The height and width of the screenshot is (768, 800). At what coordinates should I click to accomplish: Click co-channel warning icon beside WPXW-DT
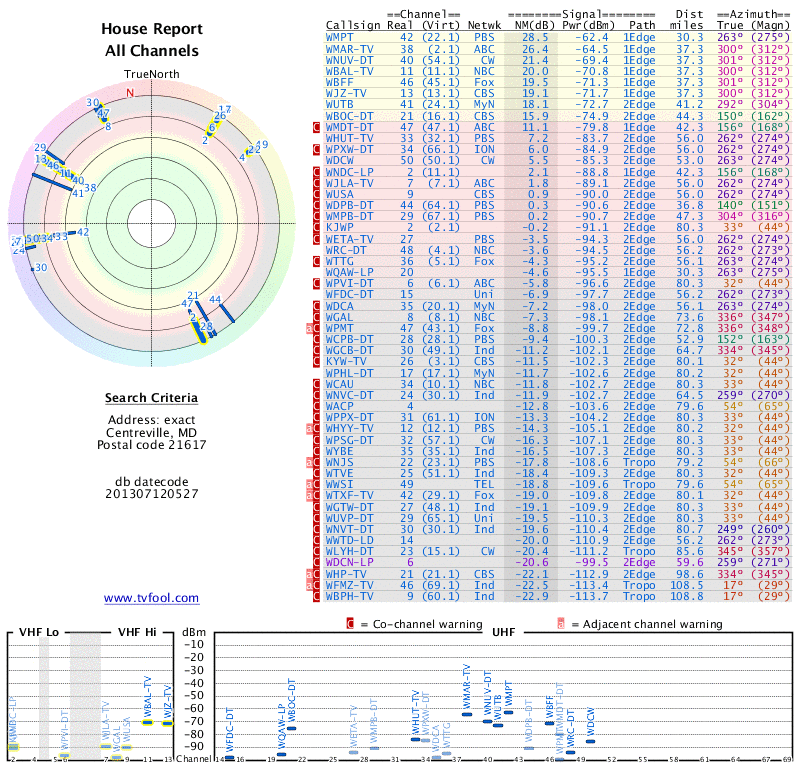(317, 149)
